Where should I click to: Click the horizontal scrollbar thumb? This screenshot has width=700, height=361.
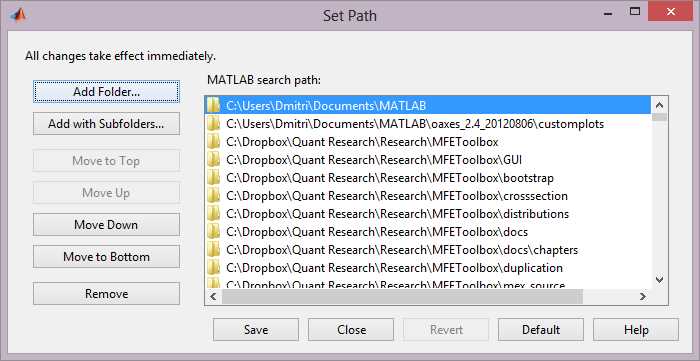pos(402,296)
